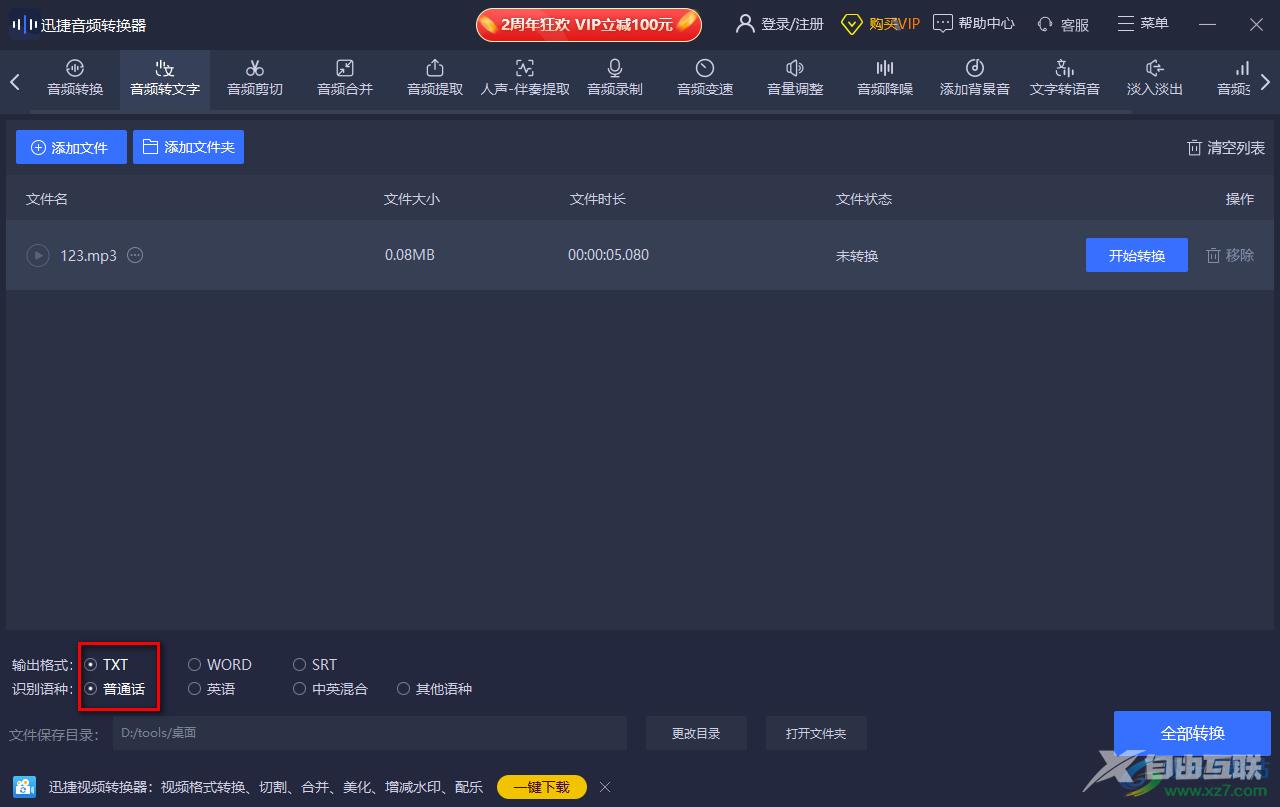
Task: Click the 全部转换 button
Action: click(x=1192, y=733)
